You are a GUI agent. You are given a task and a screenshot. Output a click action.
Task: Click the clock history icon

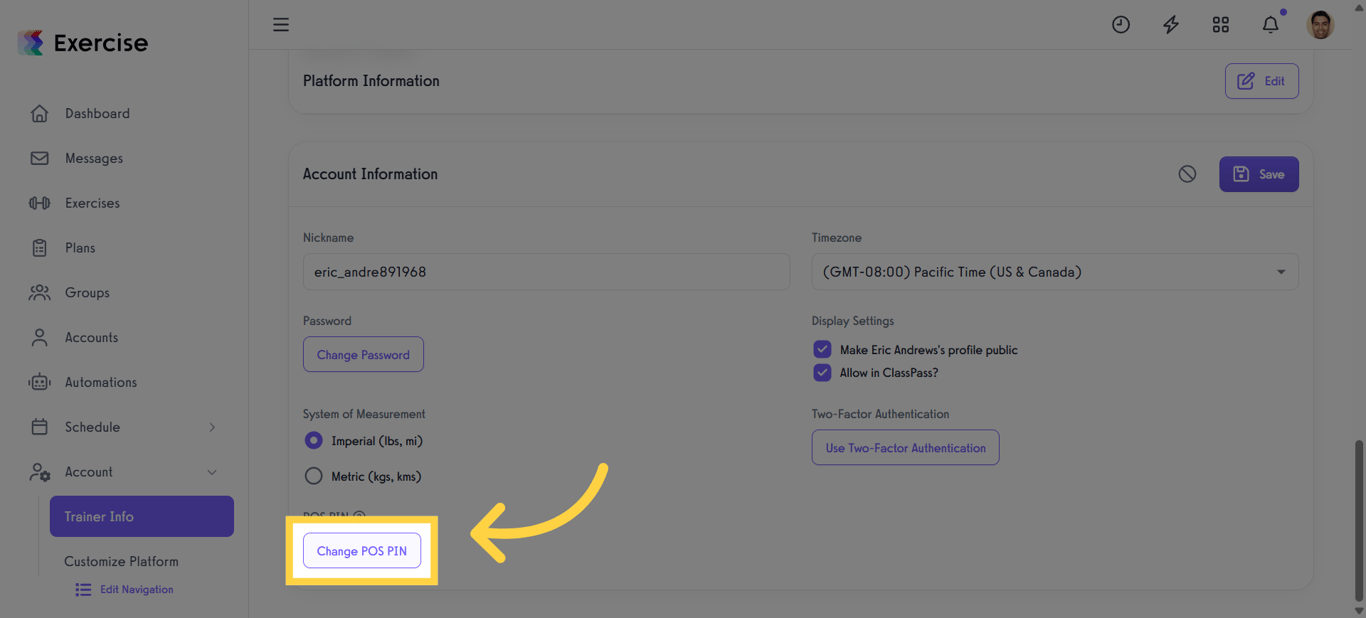(1121, 25)
